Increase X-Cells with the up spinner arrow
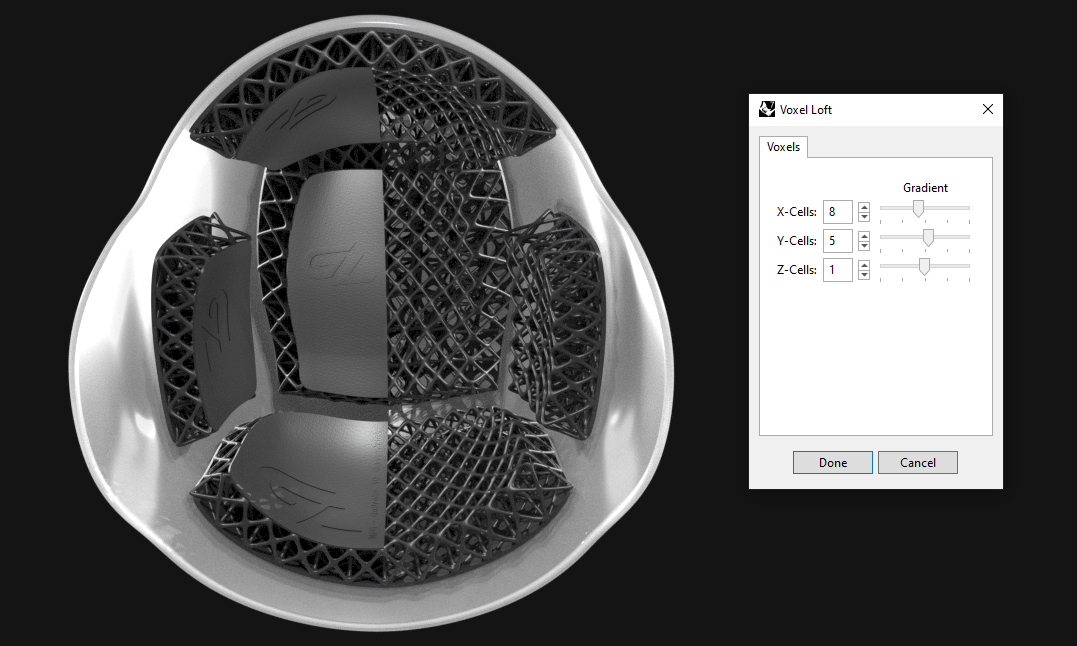The width and height of the screenshot is (1077, 646). 863,207
